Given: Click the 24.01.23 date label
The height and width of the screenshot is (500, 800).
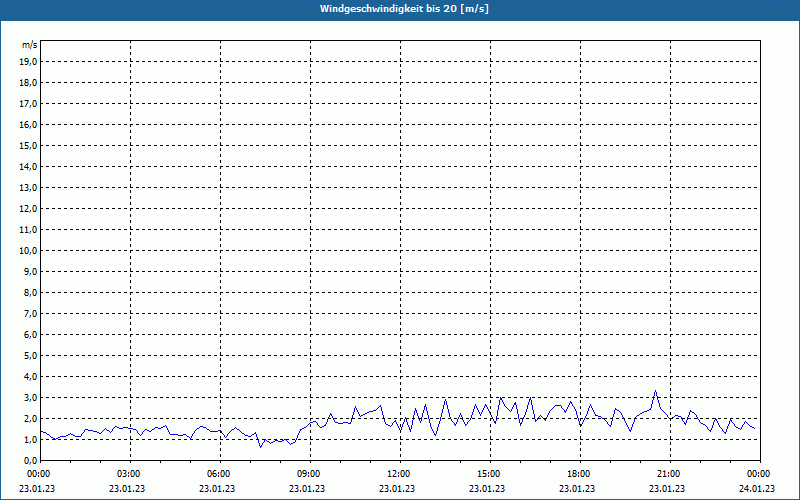Looking at the screenshot, I should coord(757,489).
